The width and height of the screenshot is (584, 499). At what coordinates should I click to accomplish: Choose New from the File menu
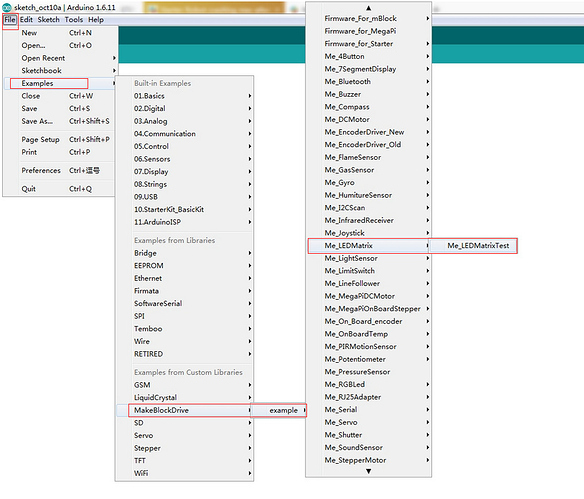[60, 33]
